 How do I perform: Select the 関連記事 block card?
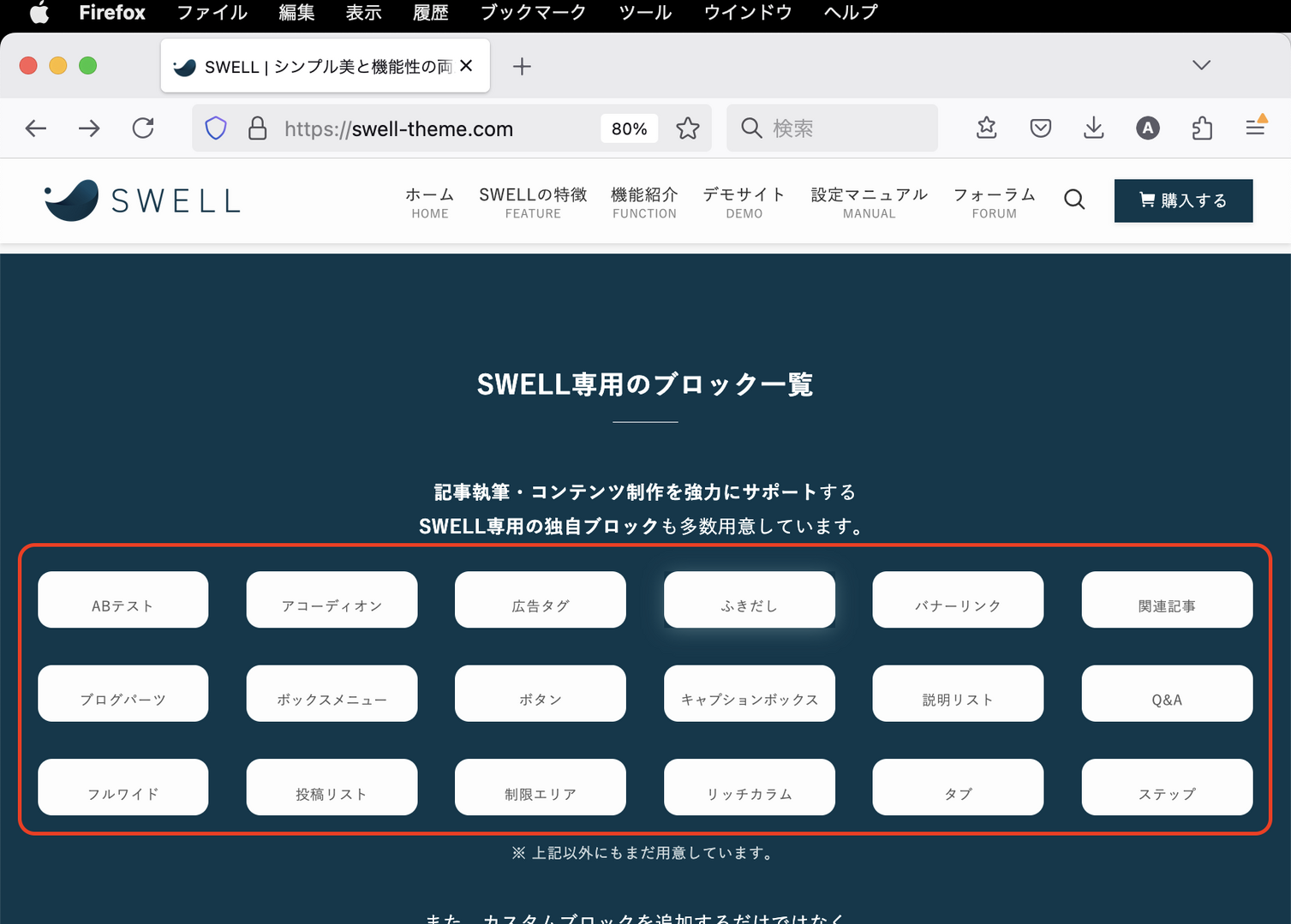pos(1167,599)
